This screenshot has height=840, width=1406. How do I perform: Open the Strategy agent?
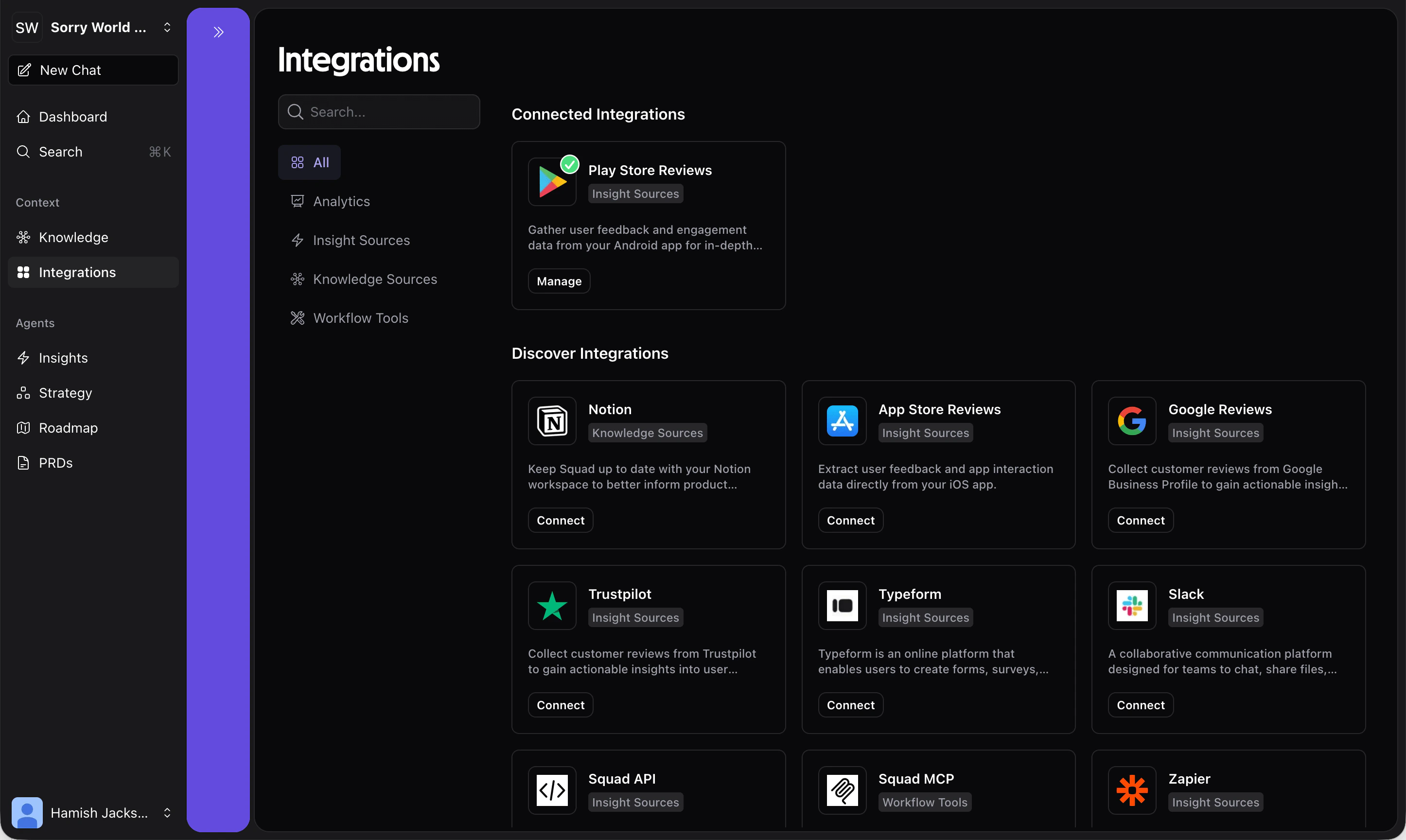pos(65,393)
